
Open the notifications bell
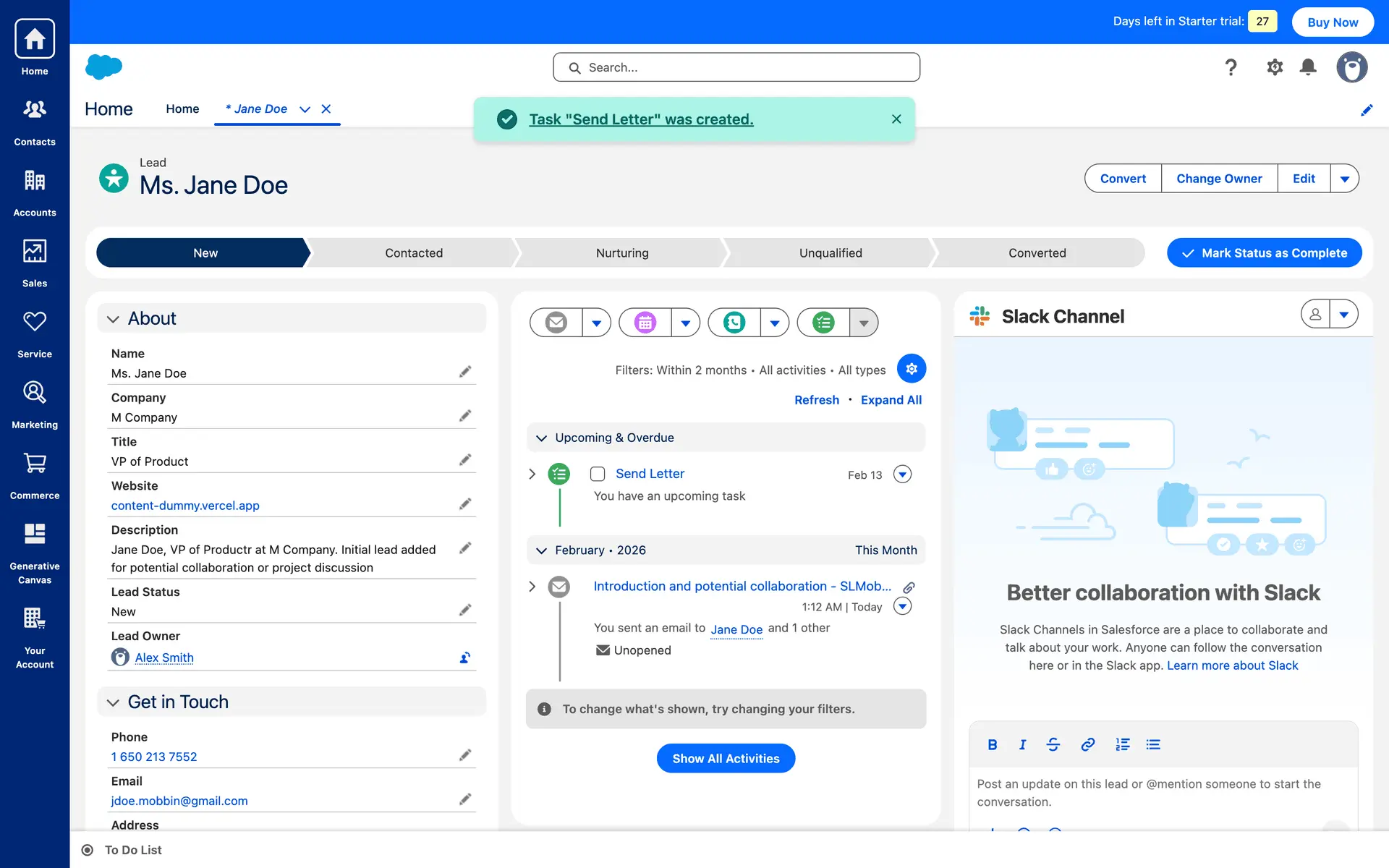point(1308,67)
